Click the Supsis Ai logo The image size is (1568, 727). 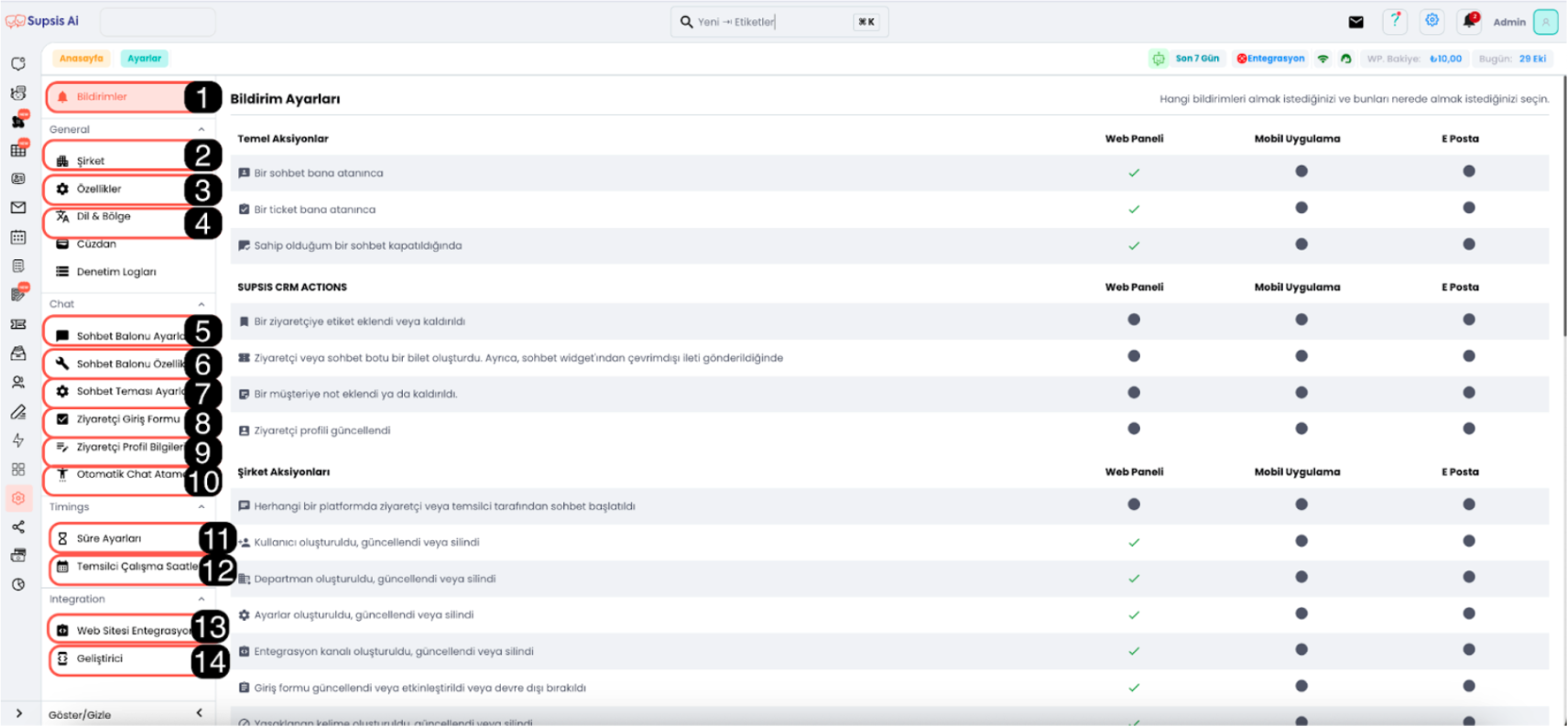[x=42, y=20]
